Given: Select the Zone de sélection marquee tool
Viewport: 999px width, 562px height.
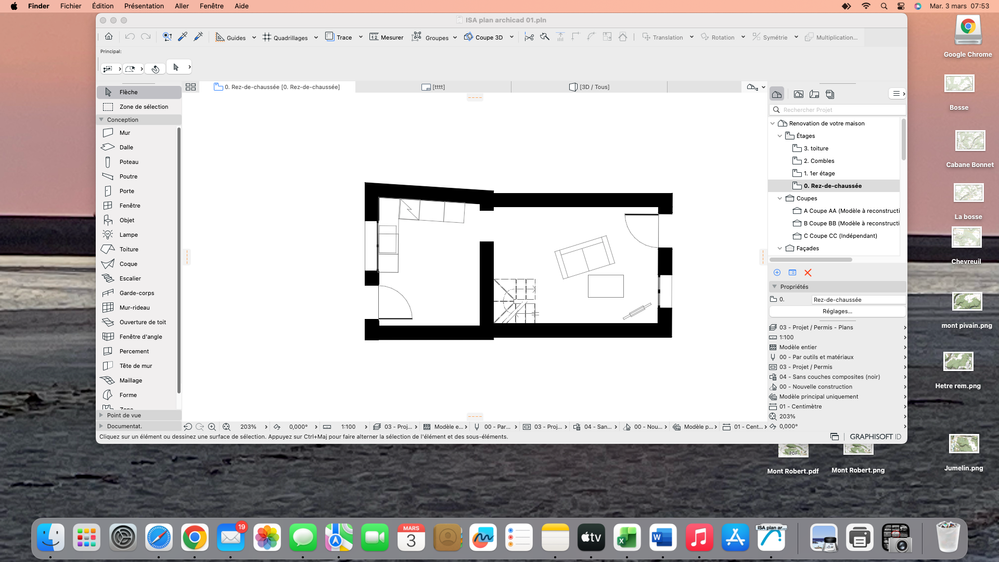Looking at the screenshot, I should point(139,106).
